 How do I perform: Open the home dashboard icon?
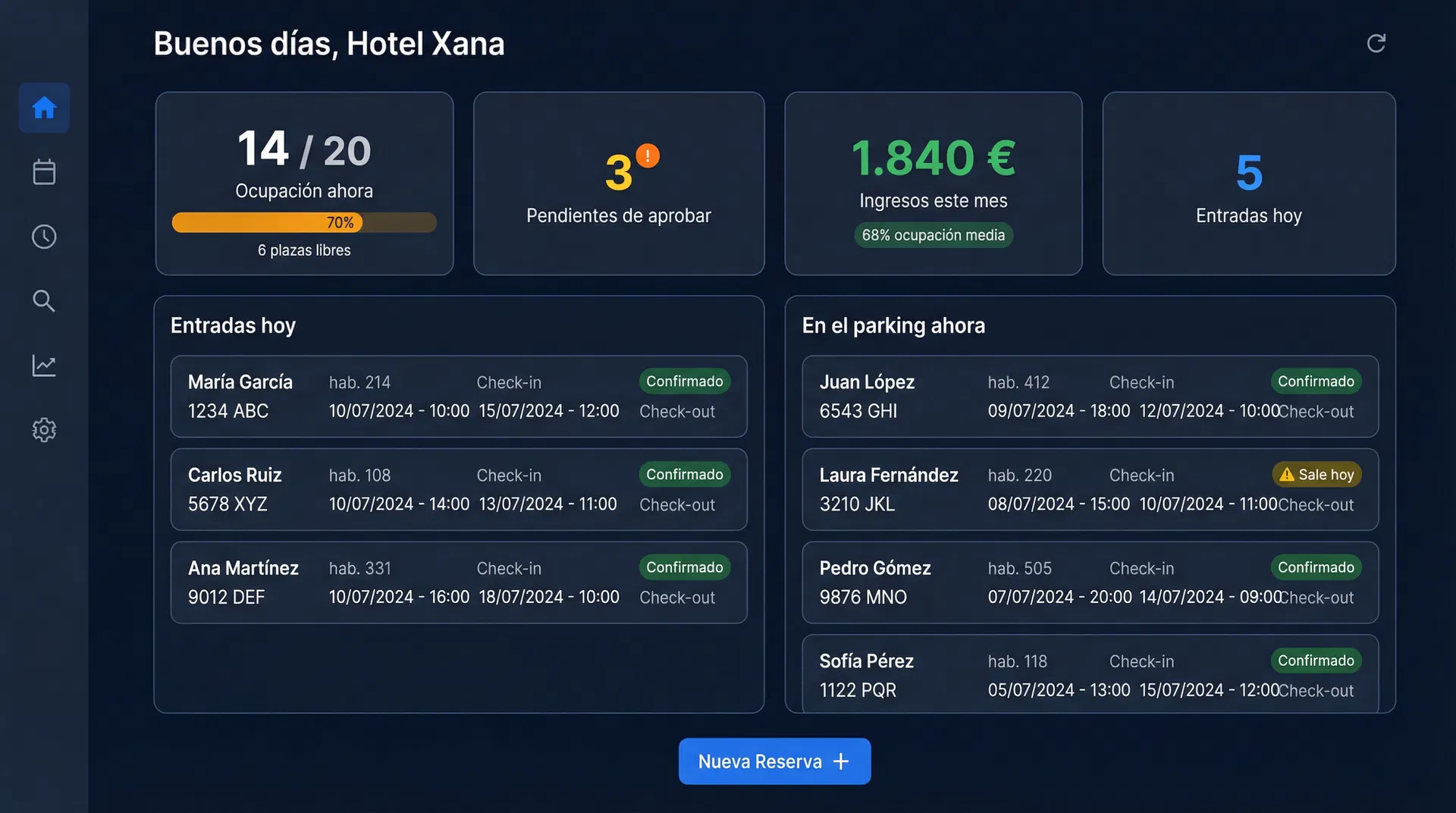[44, 108]
